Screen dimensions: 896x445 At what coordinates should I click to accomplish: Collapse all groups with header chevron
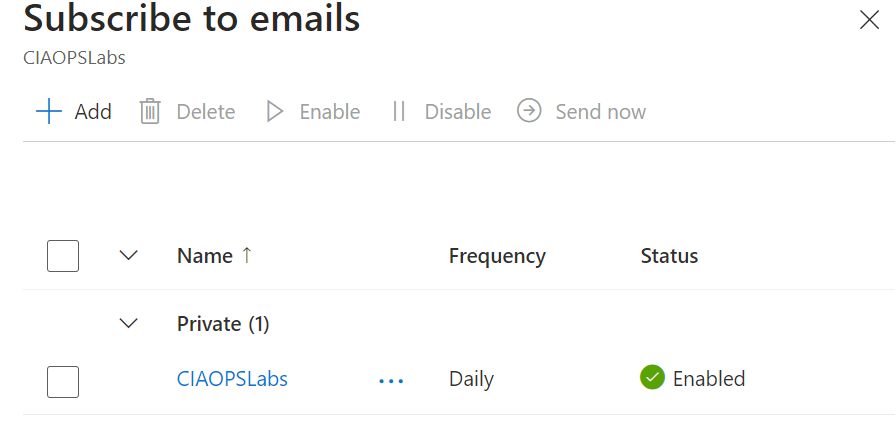coord(128,256)
